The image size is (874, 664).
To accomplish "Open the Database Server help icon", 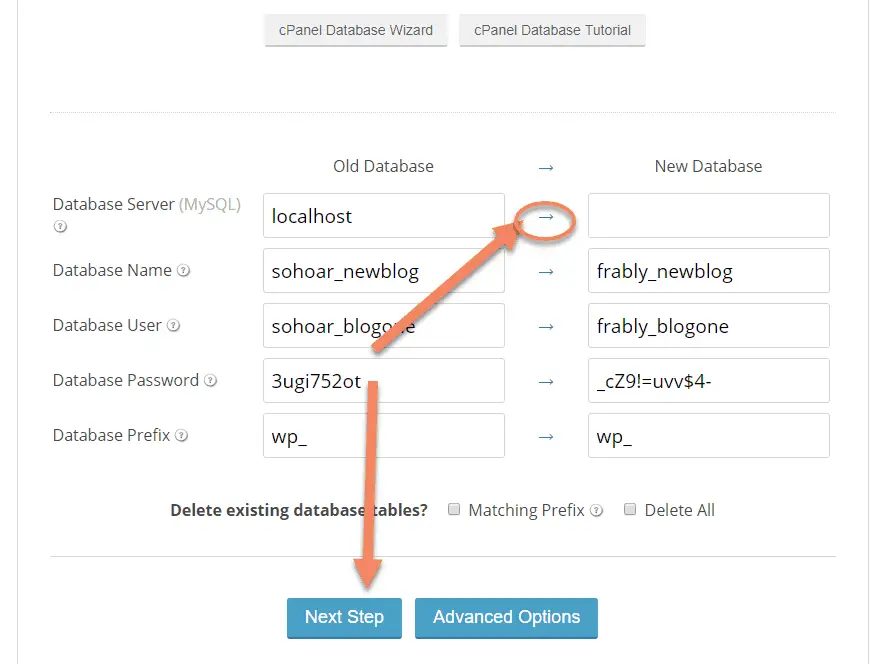I will click(x=59, y=227).
